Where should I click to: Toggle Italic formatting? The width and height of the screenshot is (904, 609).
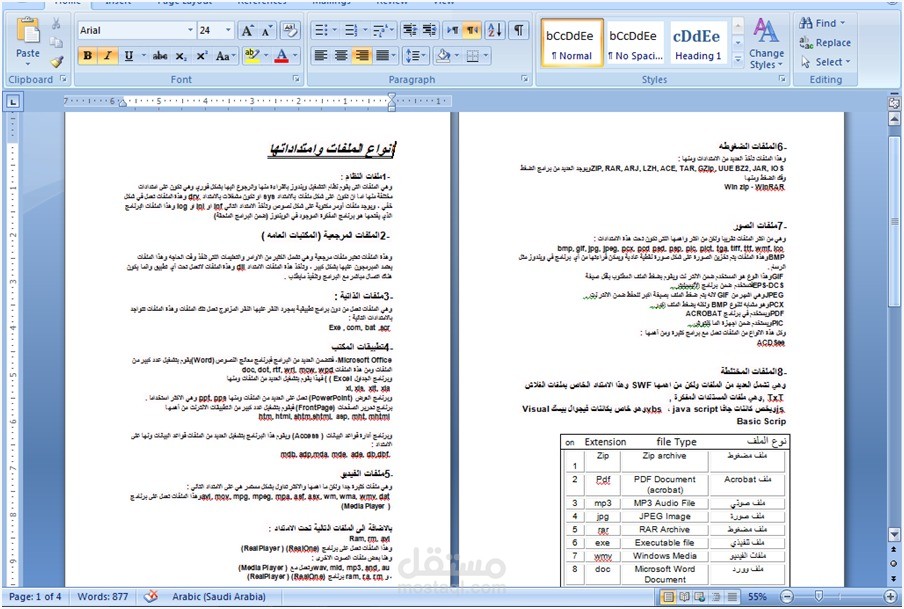click(x=107, y=56)
